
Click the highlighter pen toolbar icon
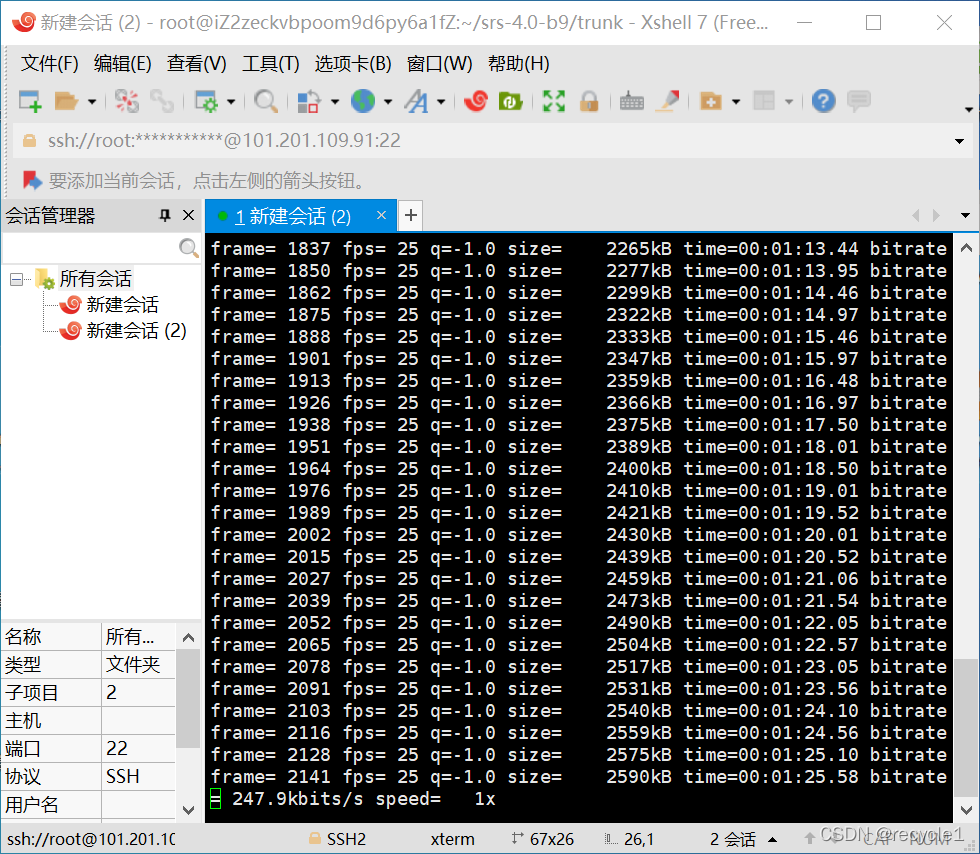[x=668, y=101]
